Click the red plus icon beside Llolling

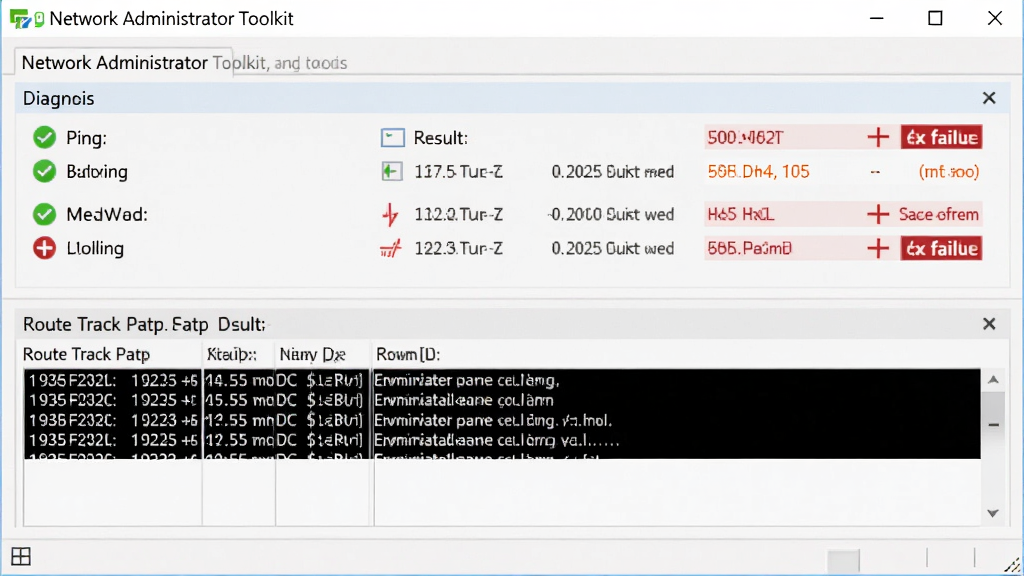point(44,248)
